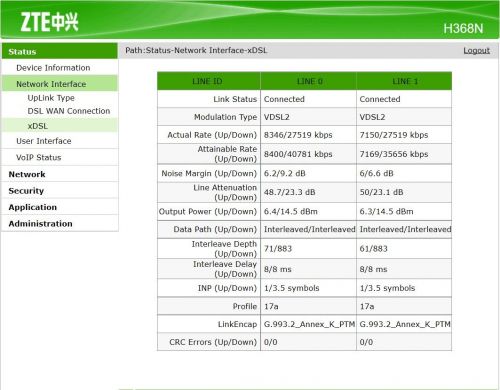Open VoIP Status page
500x390 pixels.
39,157
